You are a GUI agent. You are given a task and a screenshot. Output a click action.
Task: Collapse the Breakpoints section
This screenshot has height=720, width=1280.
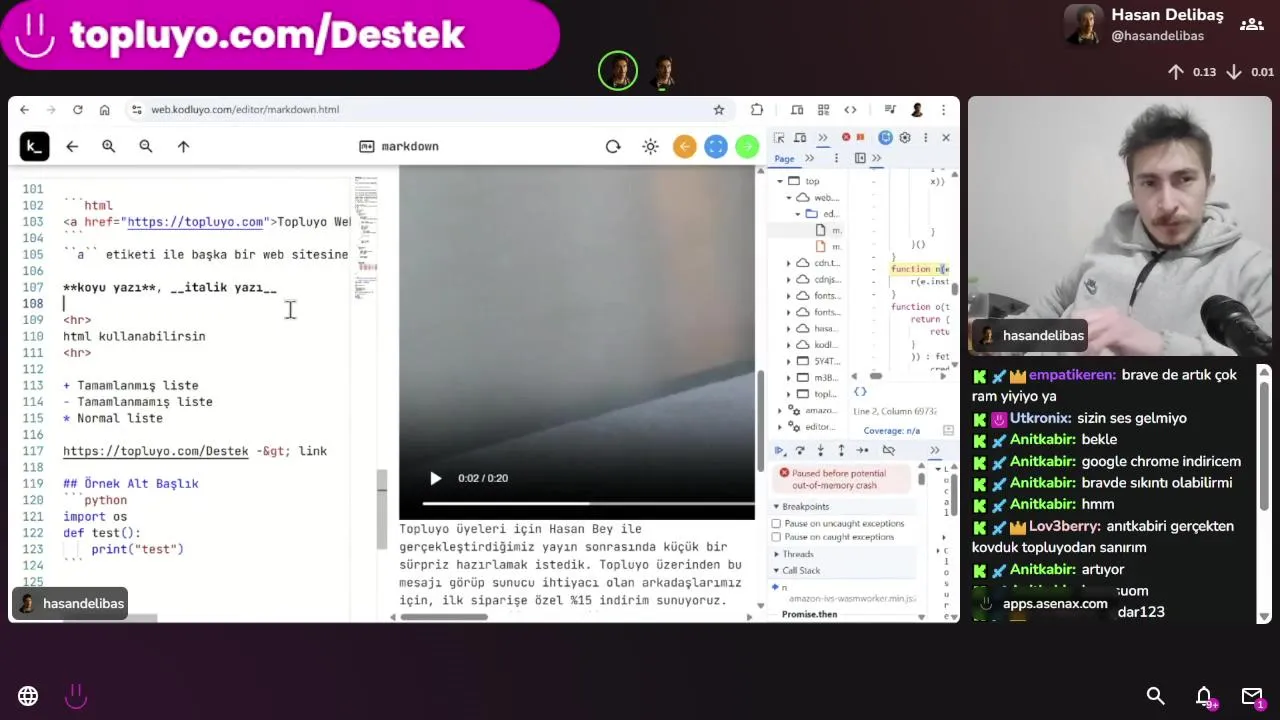[x=776, y=507]
